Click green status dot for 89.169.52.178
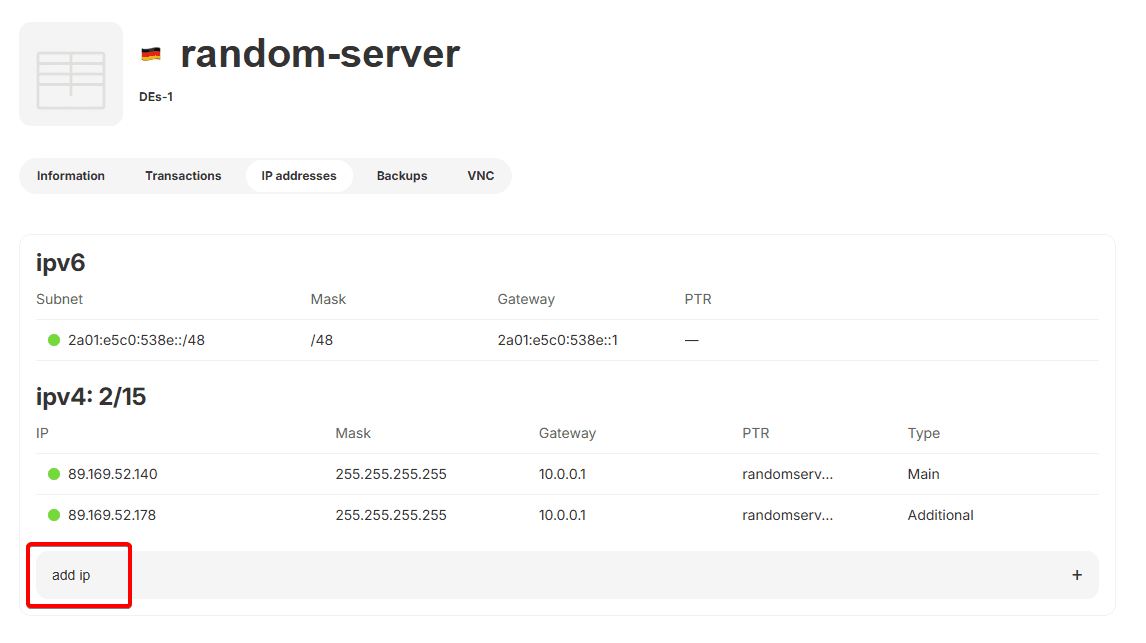 [54, 515]
